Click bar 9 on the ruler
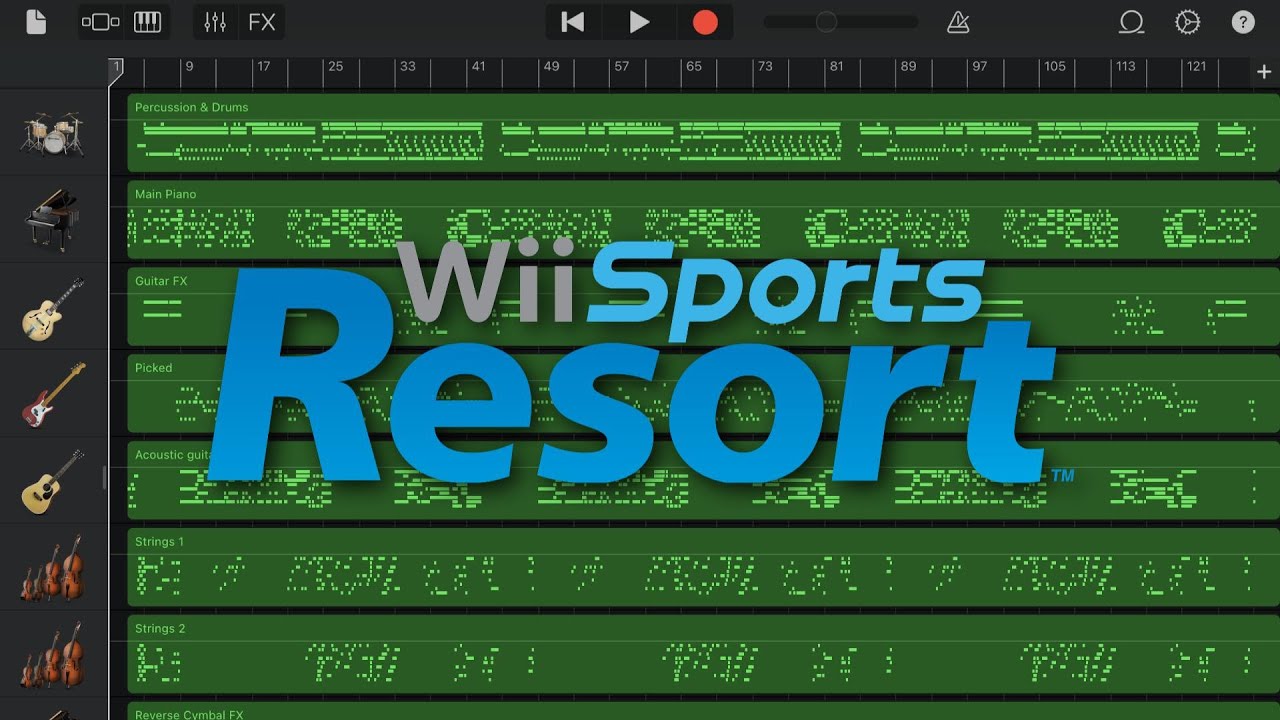The width and height of the screenshot is (1280, 720). point(189,67)
